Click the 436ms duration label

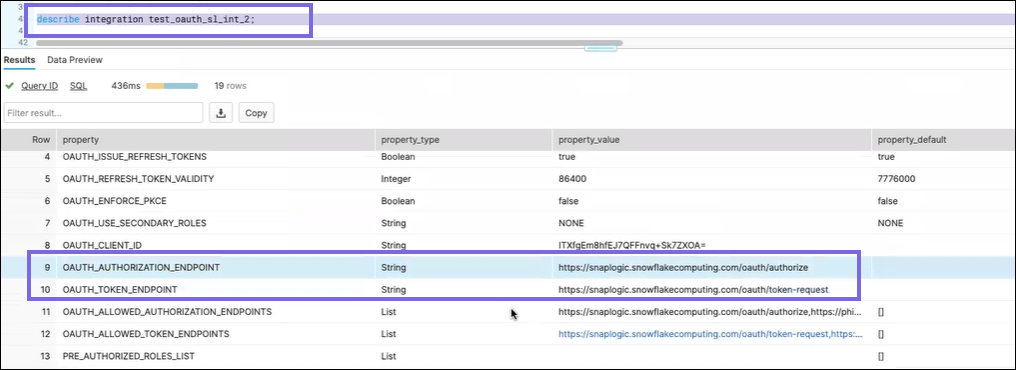126,86
